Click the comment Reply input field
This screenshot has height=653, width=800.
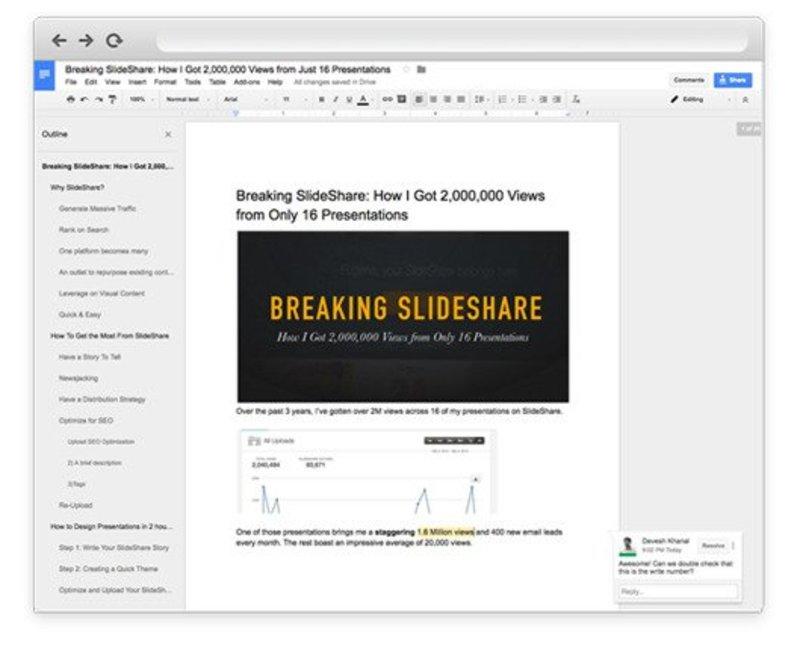click(x=677, y=591)
